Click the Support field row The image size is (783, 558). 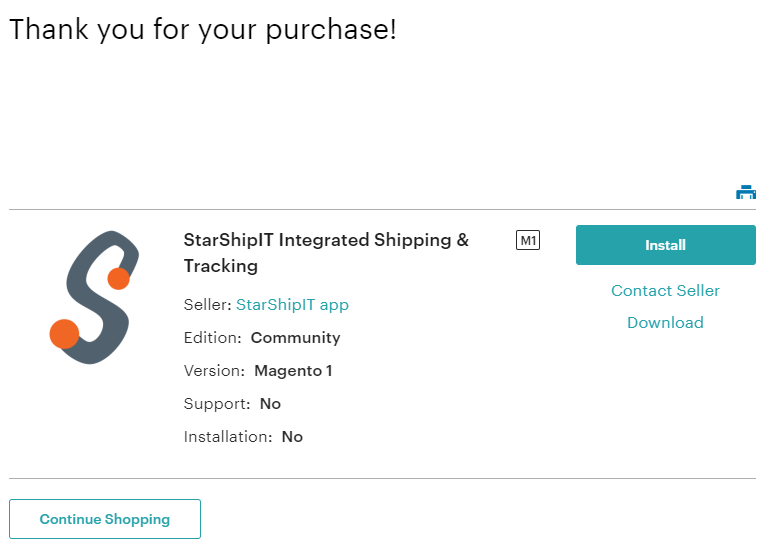(232, 404)
